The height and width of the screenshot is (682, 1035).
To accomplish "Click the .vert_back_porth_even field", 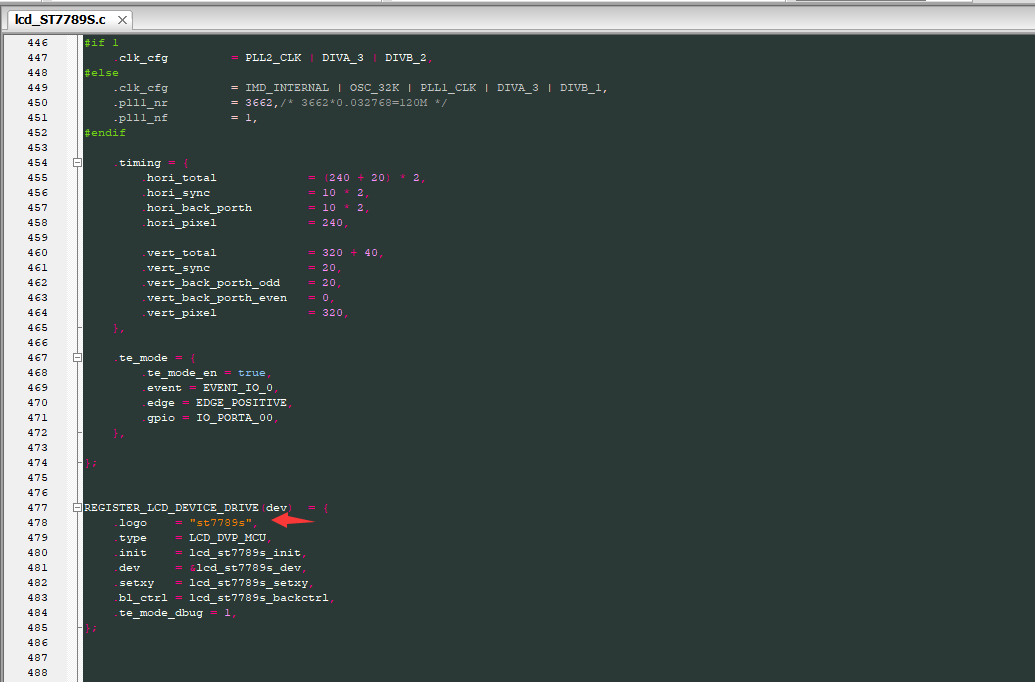I will click(215, 298).
